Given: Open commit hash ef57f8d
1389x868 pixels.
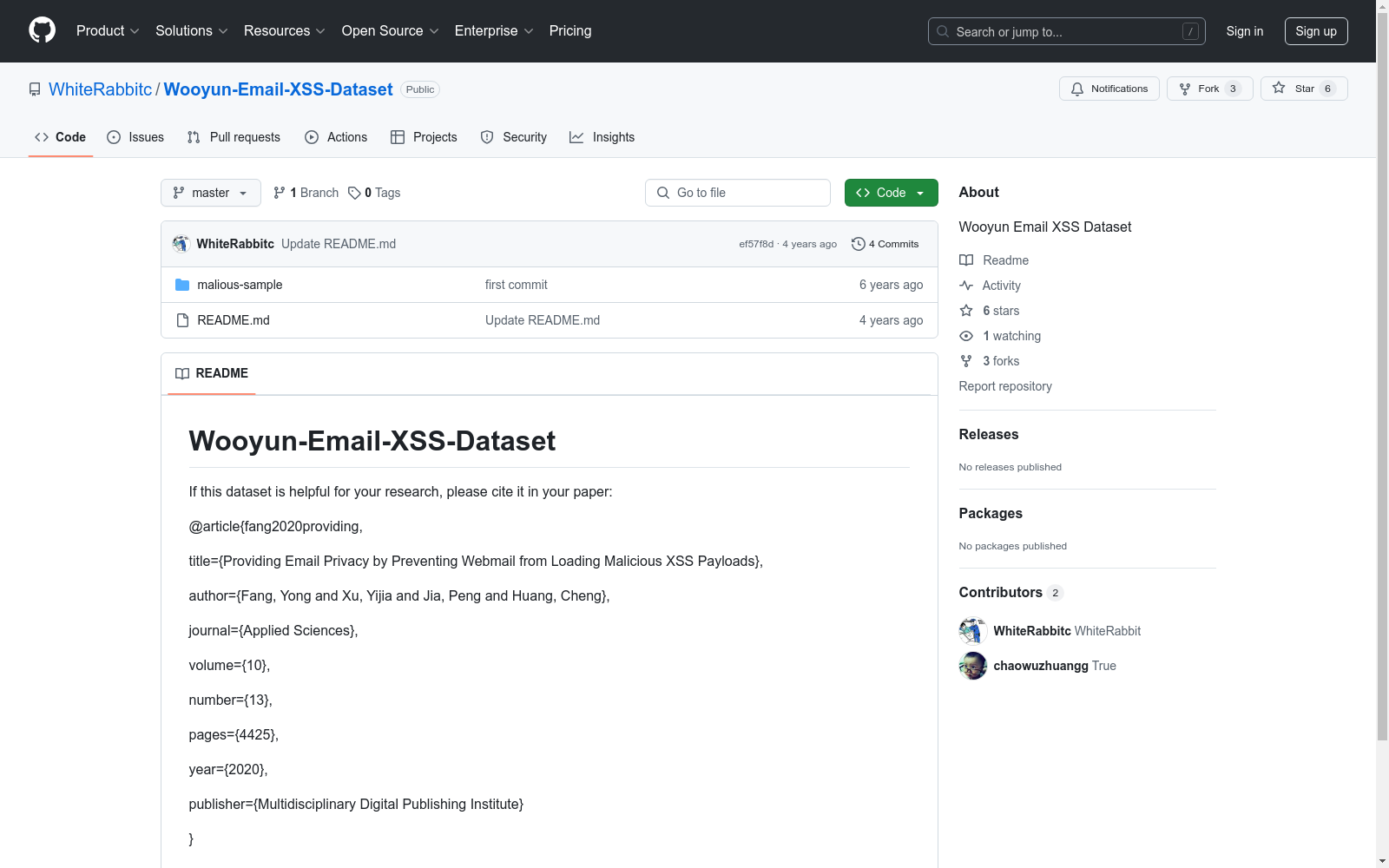Looking at the screenshot, I should click(x=756, y=244).
